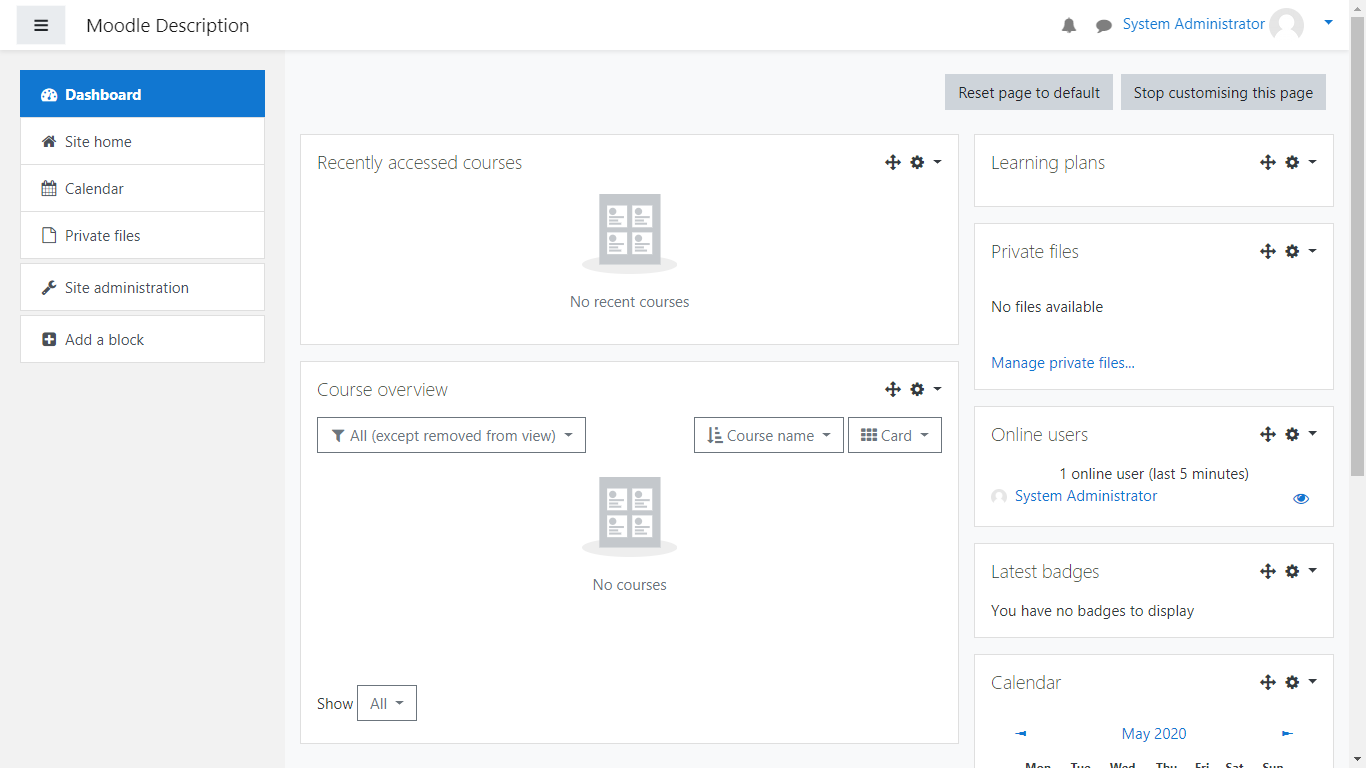Open the notifications bell icon

[1069, 26]
